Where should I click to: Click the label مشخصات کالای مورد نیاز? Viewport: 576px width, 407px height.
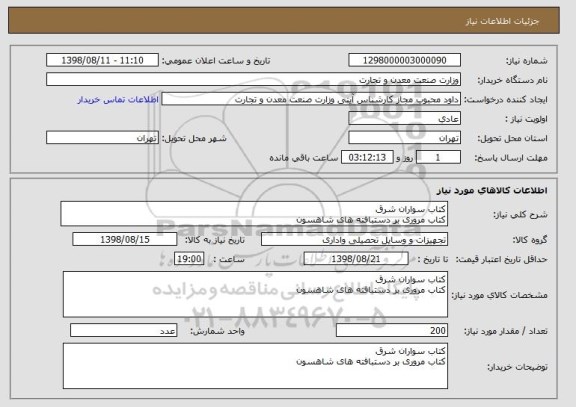(x=499, y=295)
